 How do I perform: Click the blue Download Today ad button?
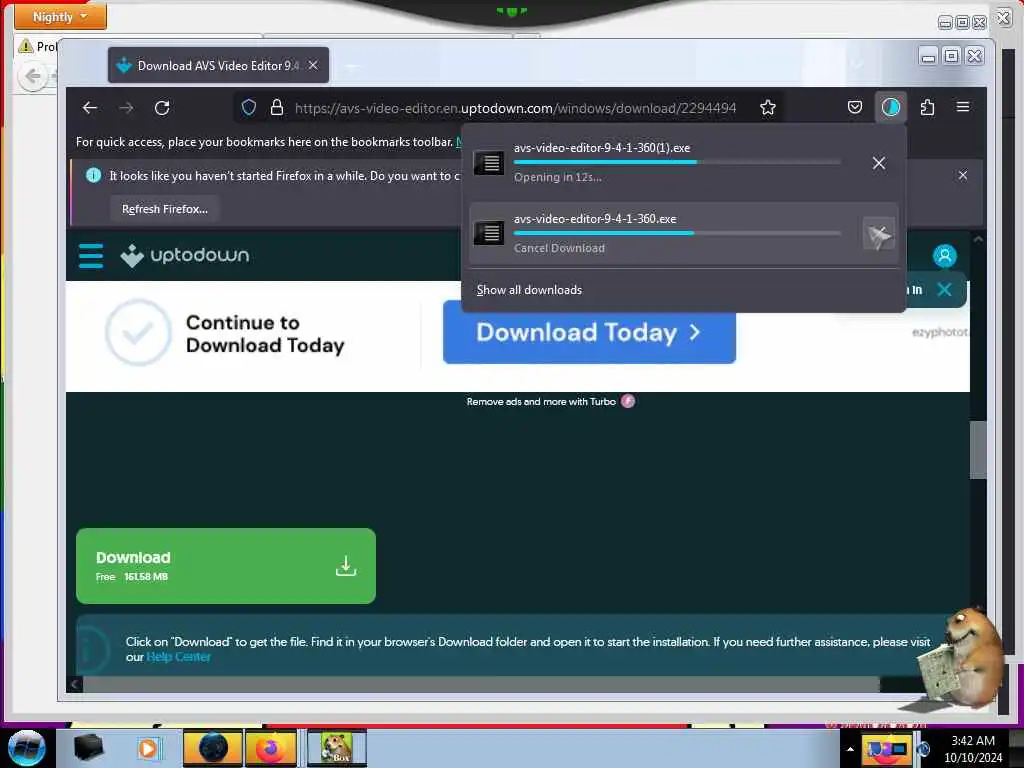click(589, 332)
